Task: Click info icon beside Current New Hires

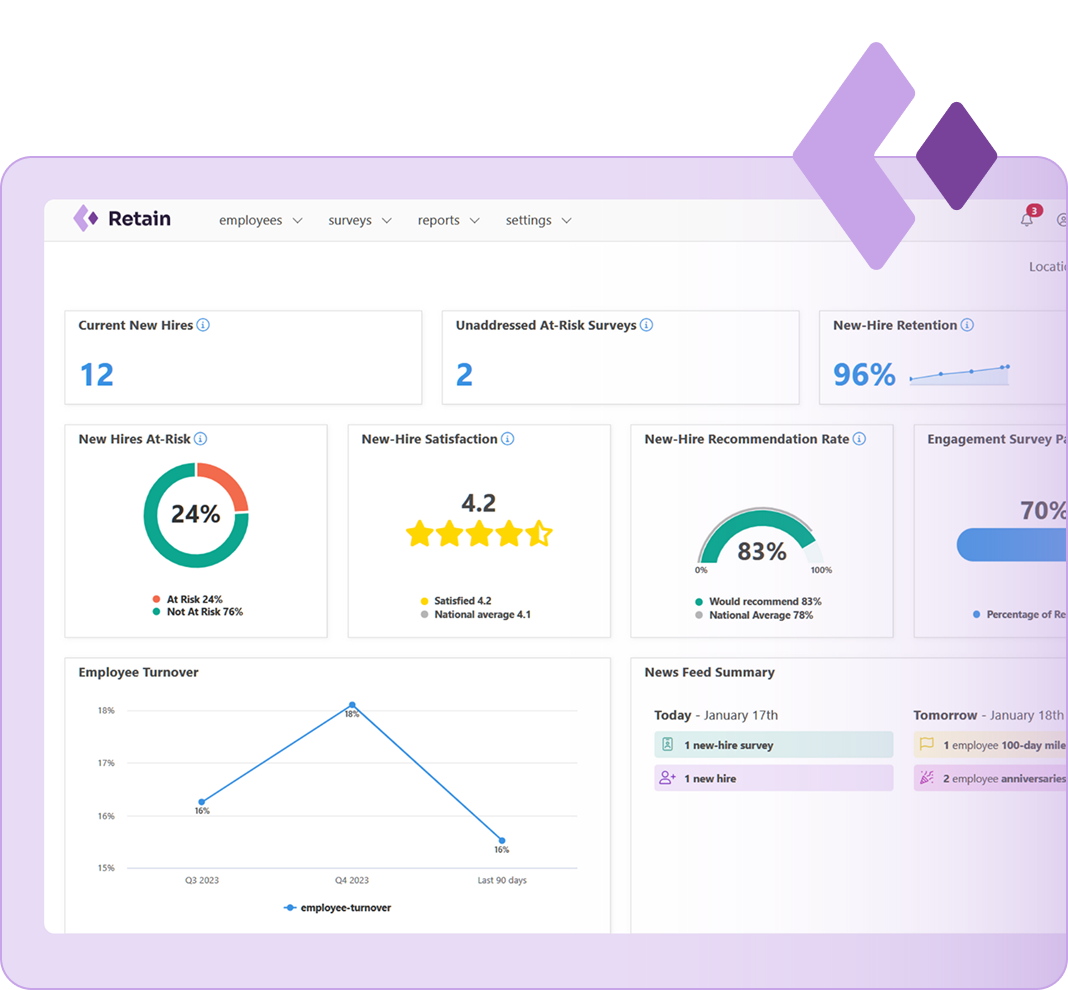Action: pyautogui.click(x=203, y=325)
